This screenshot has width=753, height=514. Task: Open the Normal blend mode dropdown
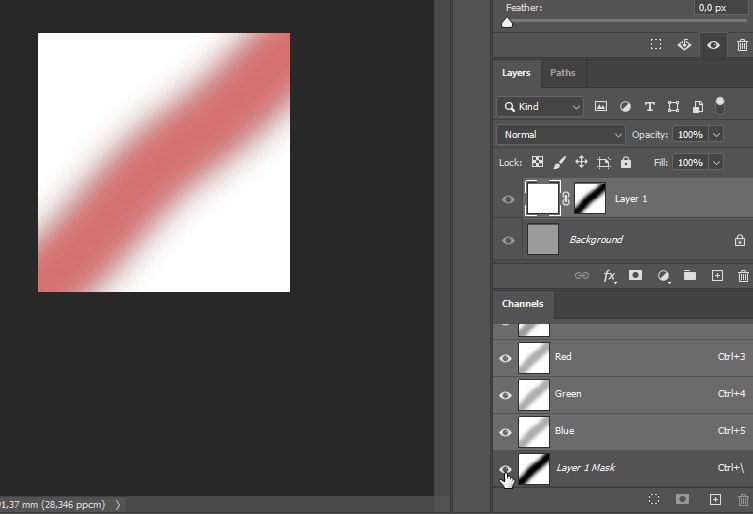point(561,135)
